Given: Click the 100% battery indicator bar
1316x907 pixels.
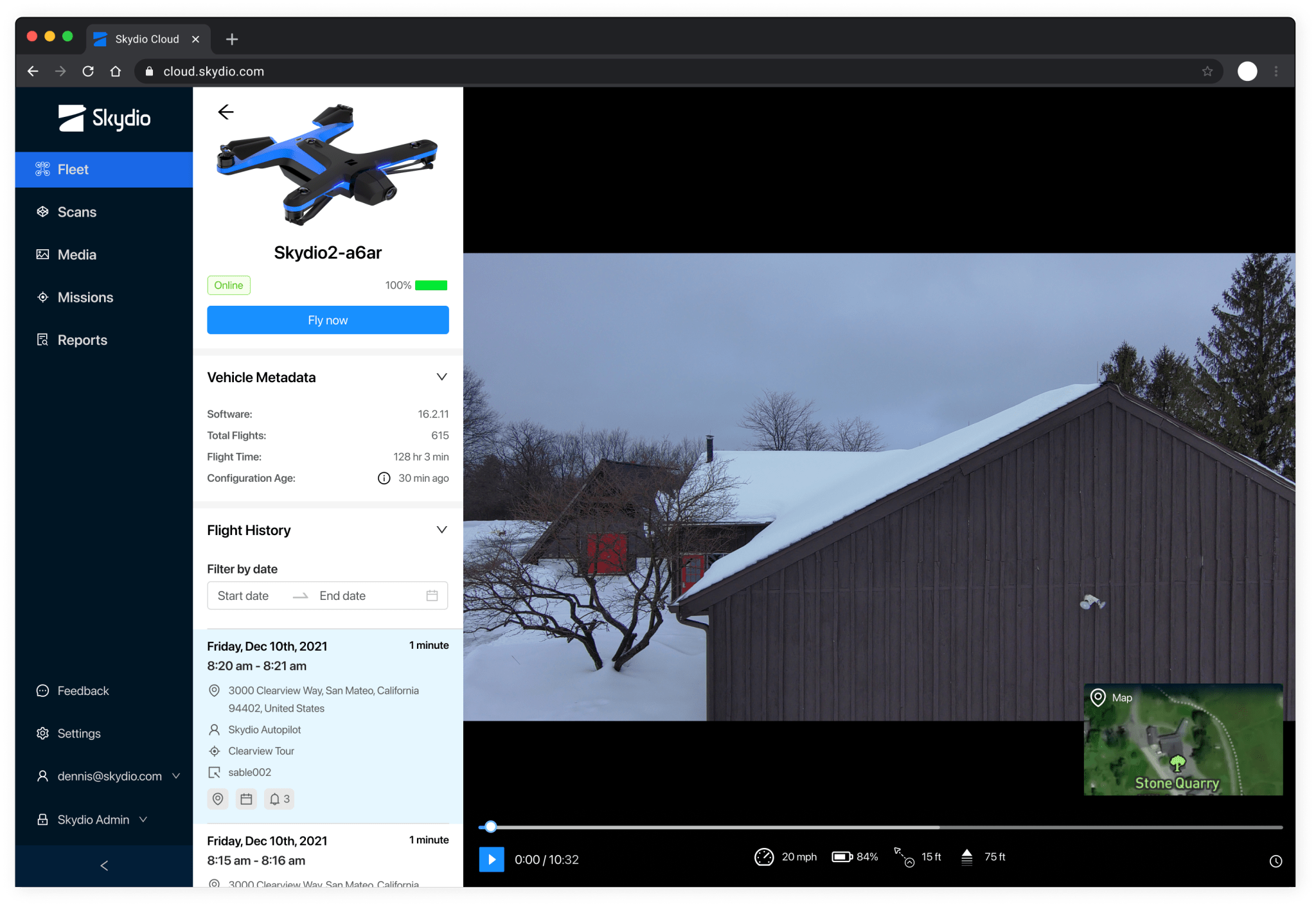Looking at the screenshot, I should click(x=431, y=285).
